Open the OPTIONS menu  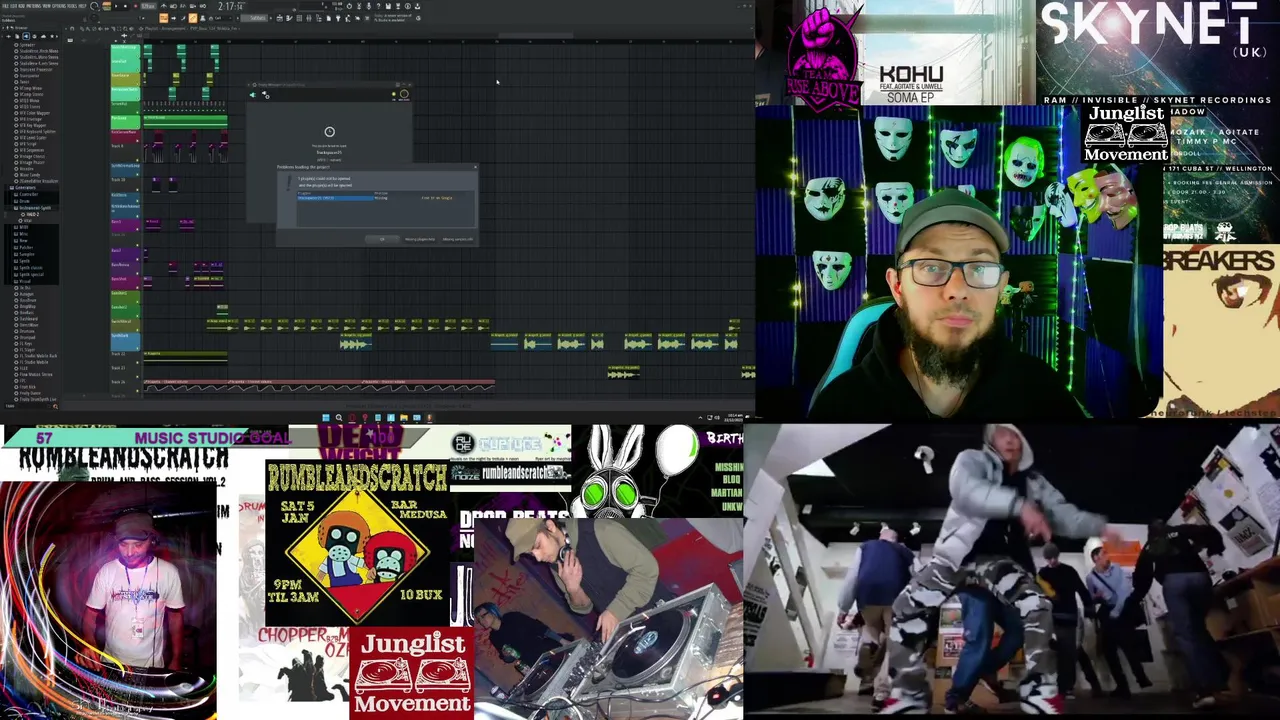point(59,6)
